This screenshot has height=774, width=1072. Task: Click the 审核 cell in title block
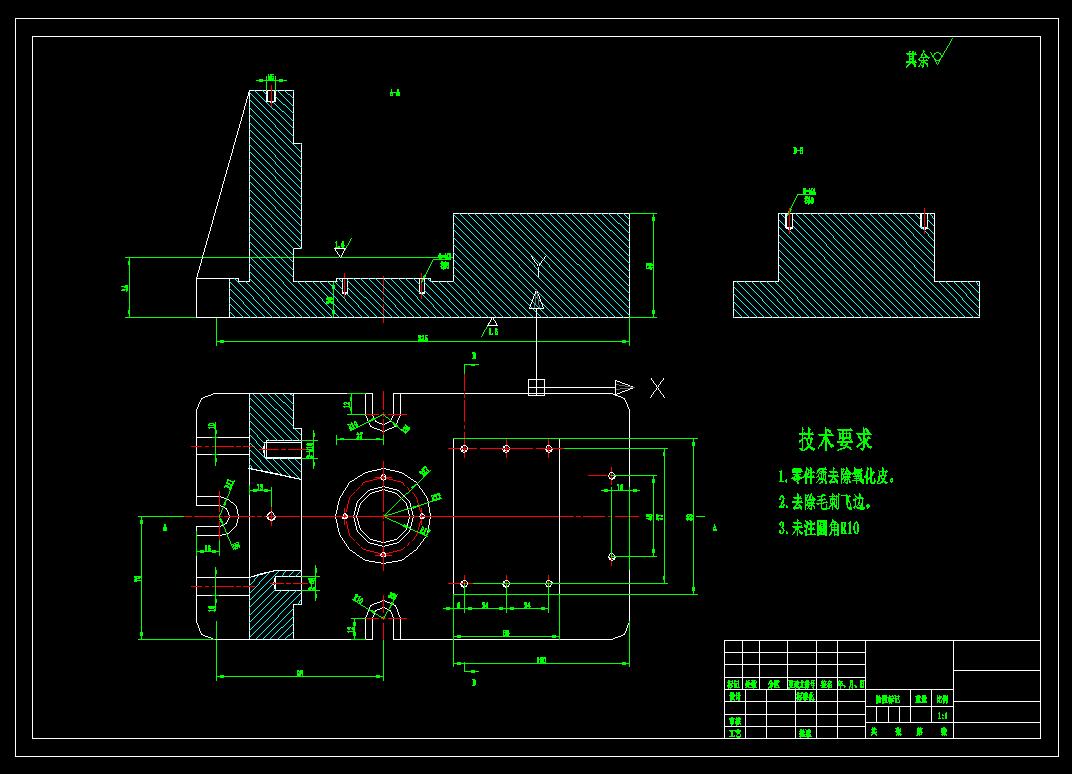(734, 721)
